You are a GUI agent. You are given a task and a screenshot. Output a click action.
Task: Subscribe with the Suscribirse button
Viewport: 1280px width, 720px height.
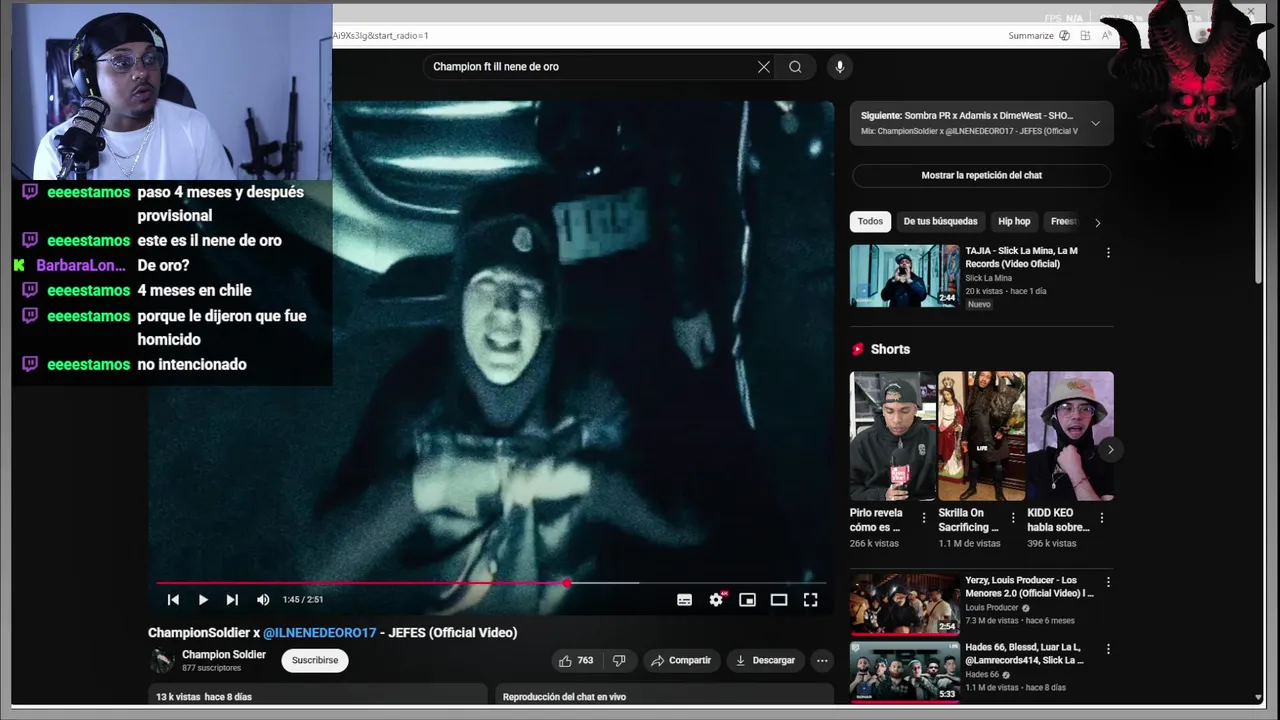pos(315,660)
